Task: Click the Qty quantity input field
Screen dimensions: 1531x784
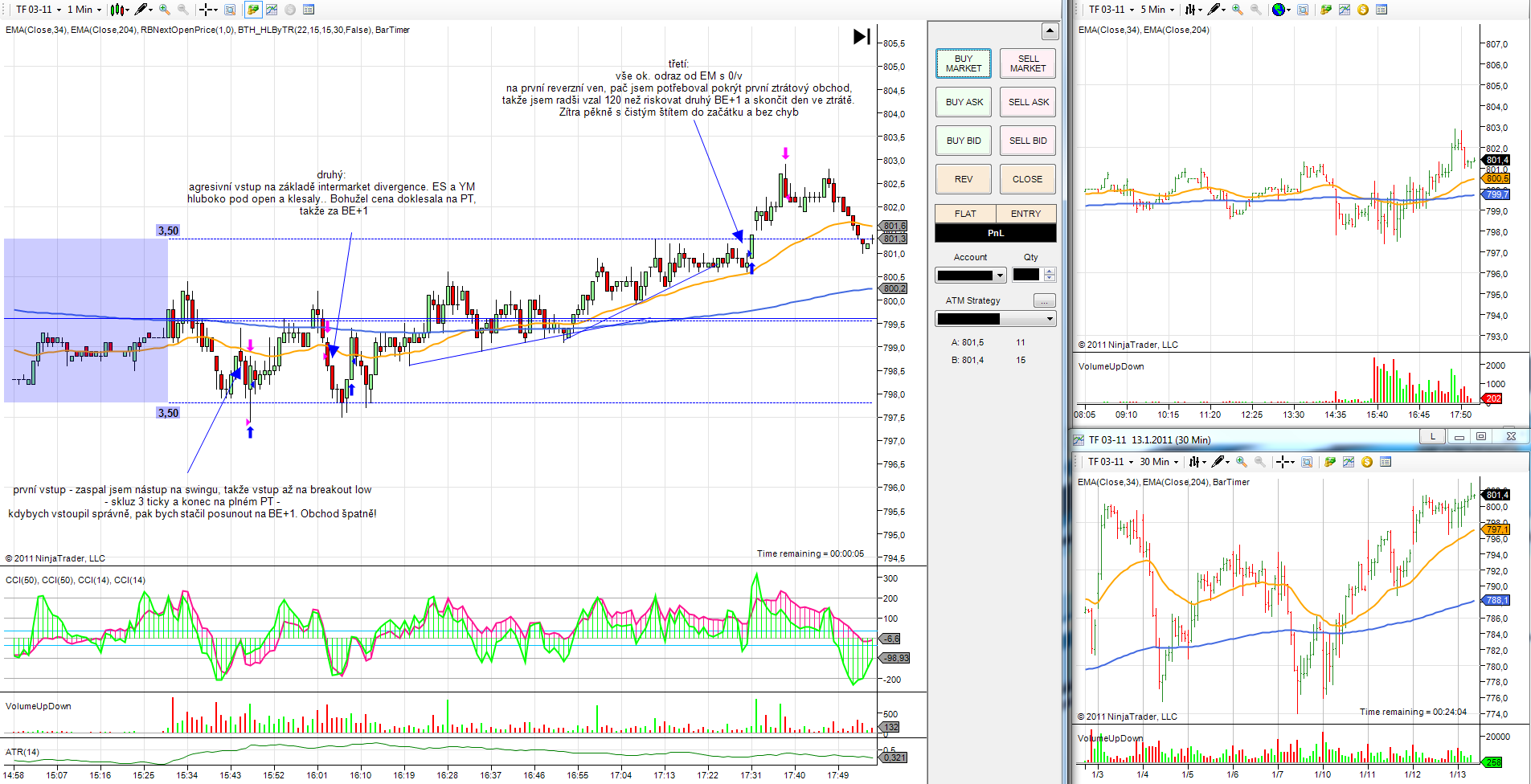Action: [1026, 275]
